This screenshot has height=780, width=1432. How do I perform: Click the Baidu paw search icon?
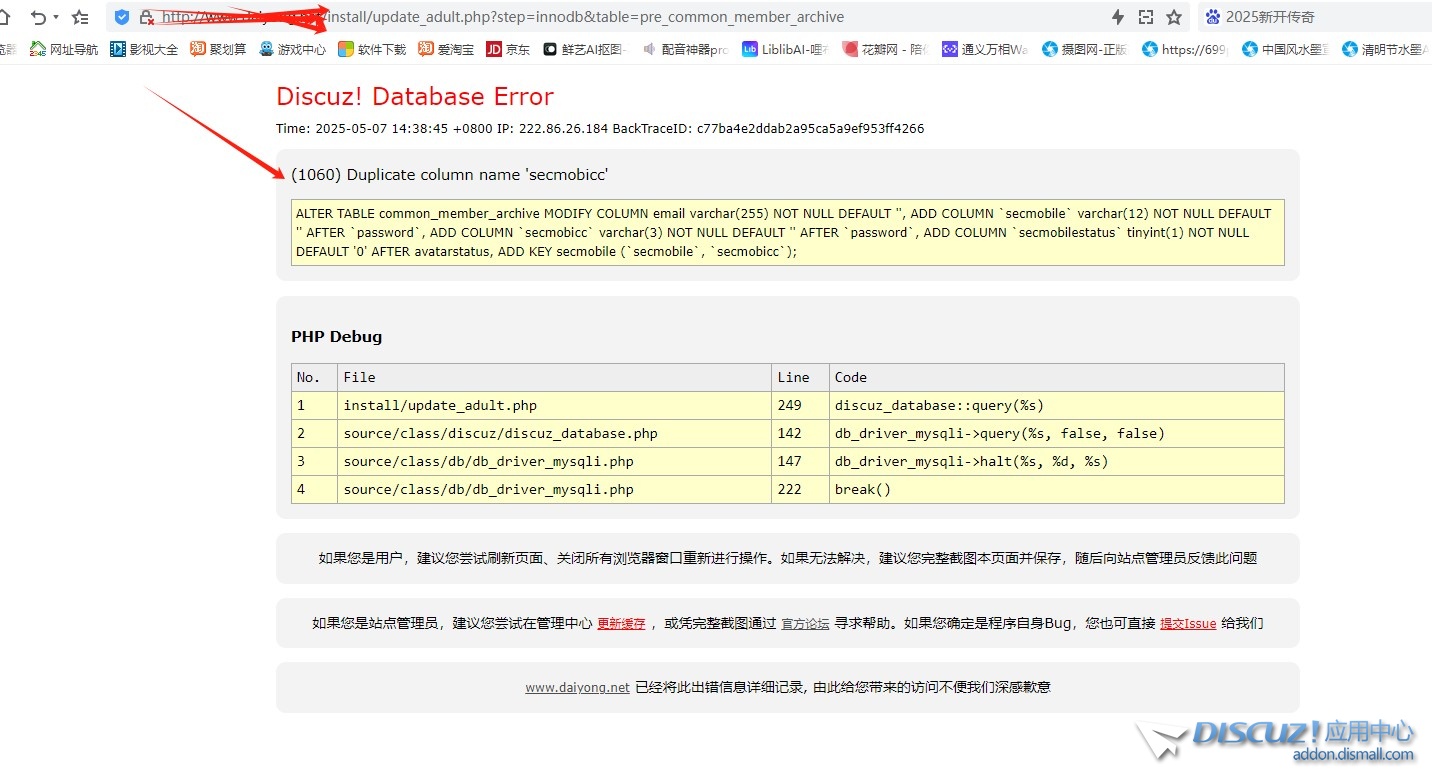pyautogui.click(x=1213, y=17)
